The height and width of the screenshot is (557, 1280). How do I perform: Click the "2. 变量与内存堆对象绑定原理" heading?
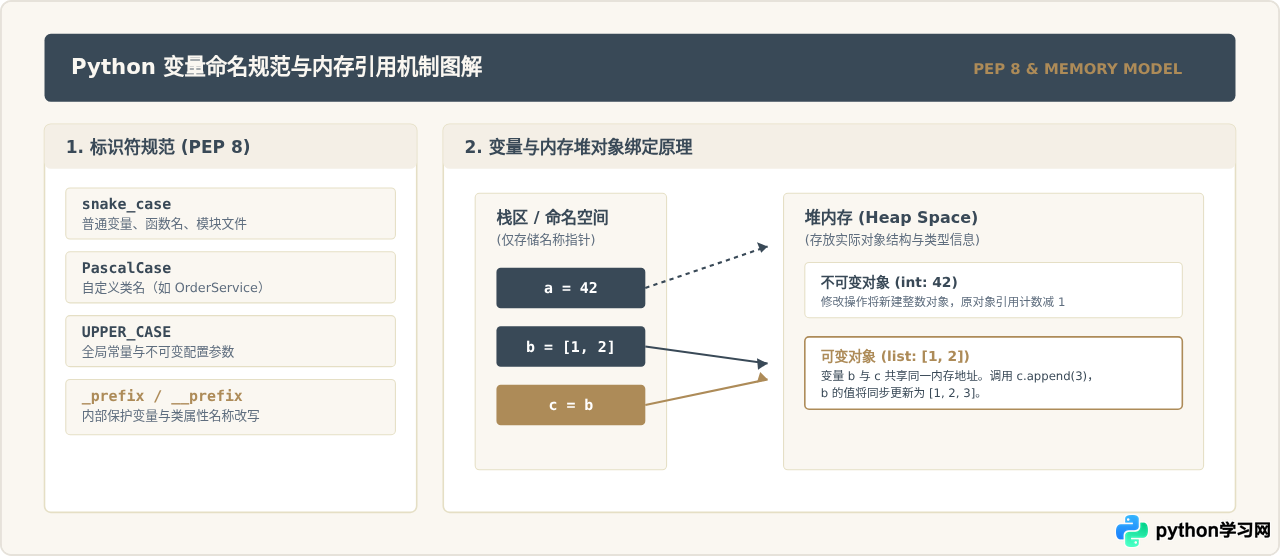click(x=578, y=147)
